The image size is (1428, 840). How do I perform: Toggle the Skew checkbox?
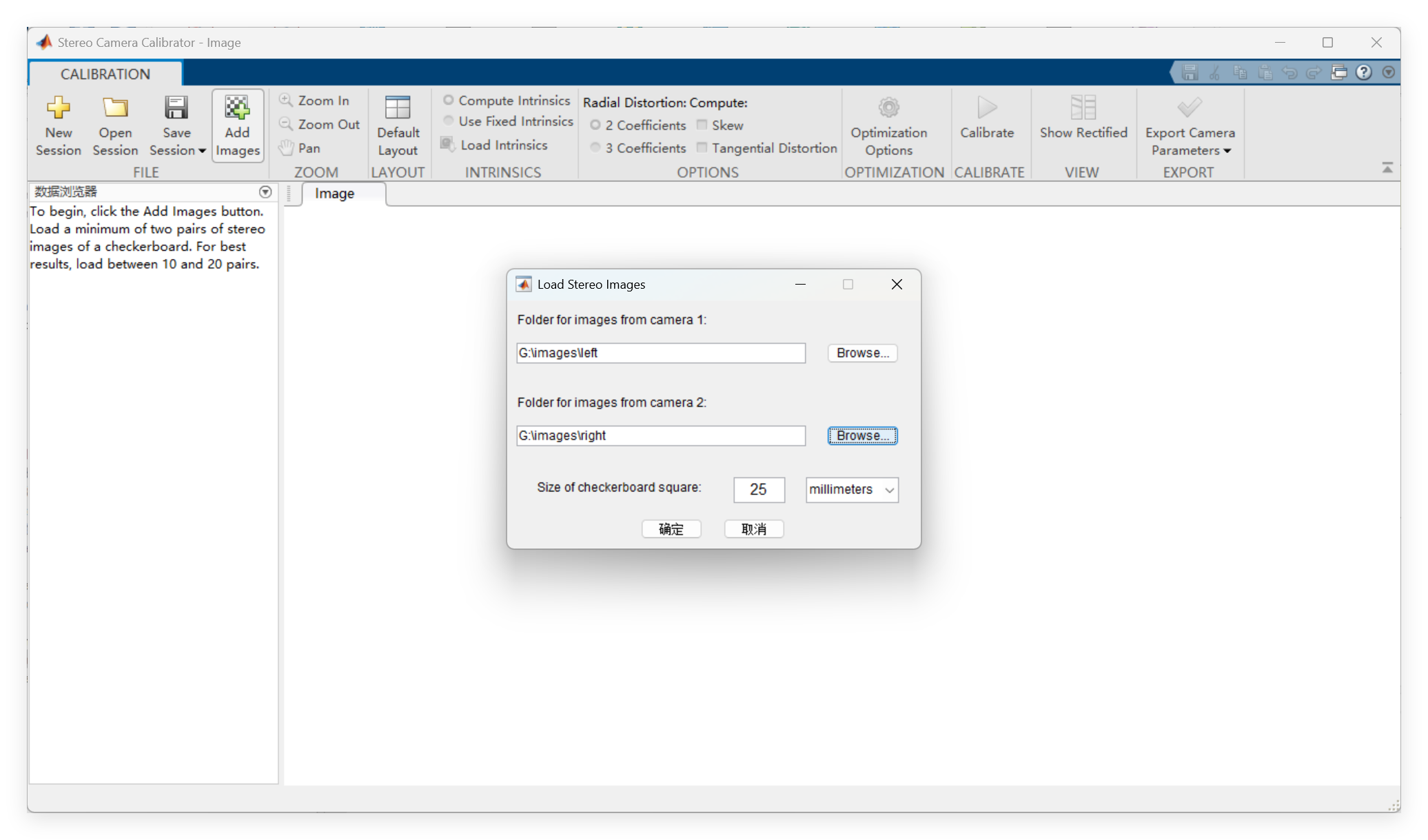coord(702,125)
